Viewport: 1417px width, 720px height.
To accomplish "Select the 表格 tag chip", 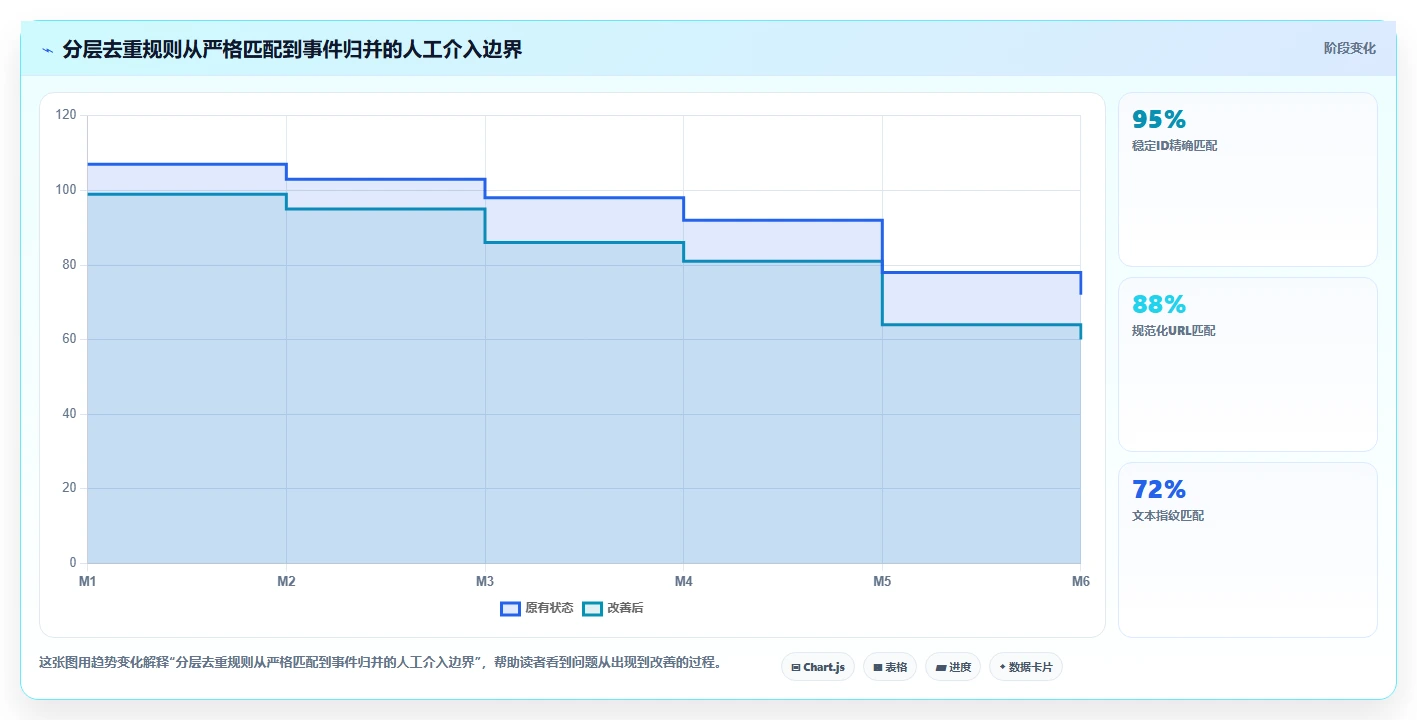I will click(x=890, y=667).
